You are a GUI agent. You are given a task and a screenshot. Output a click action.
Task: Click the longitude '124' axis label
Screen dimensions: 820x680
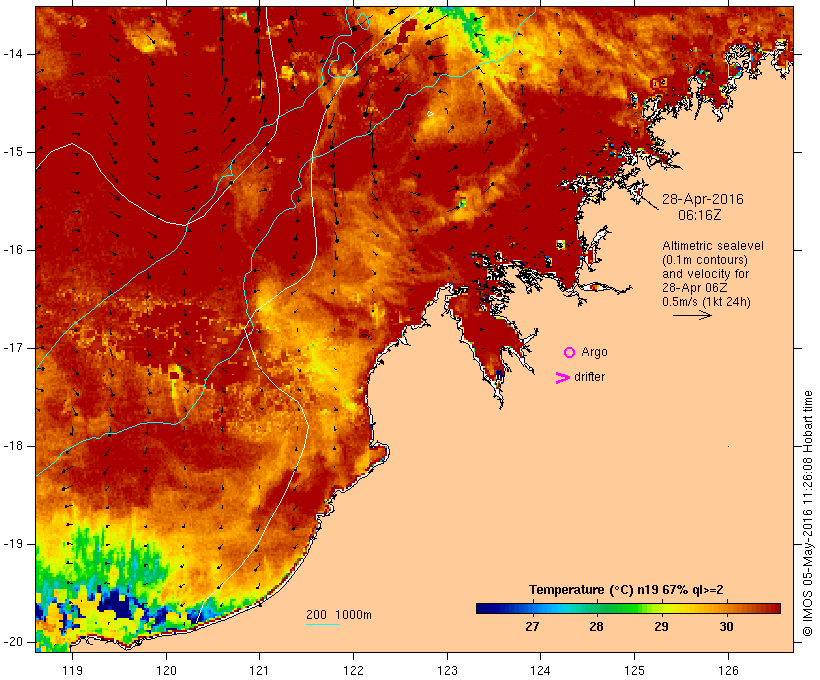point(541,671)
